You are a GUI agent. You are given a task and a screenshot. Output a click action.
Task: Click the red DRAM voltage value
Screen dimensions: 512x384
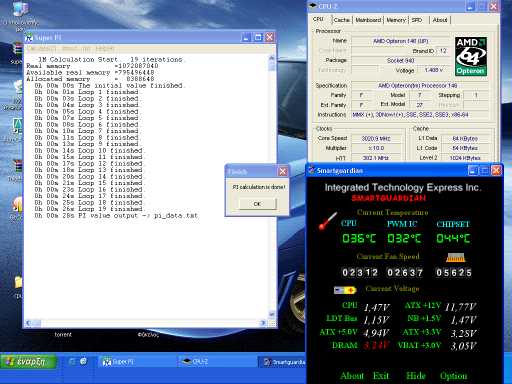point(376,345)
